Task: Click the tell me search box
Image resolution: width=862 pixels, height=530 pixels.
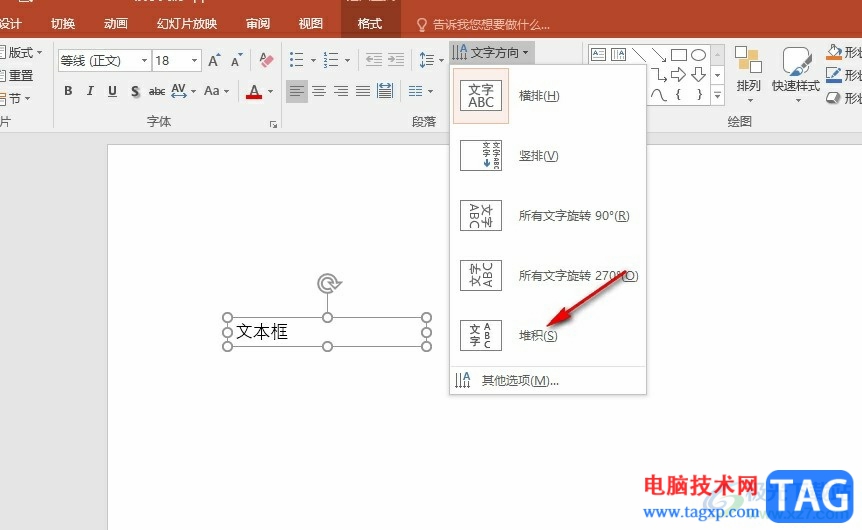Action: click(483, 24)
